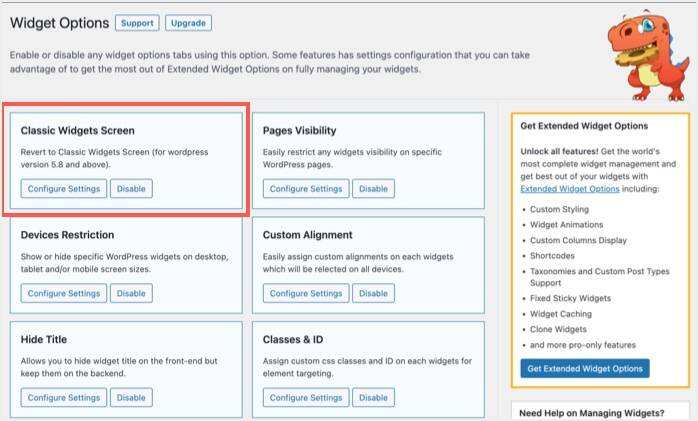Click the 'Easily assign custom alignments' description
This screenshot has height=421, width=698.
[x=358, y=263]
